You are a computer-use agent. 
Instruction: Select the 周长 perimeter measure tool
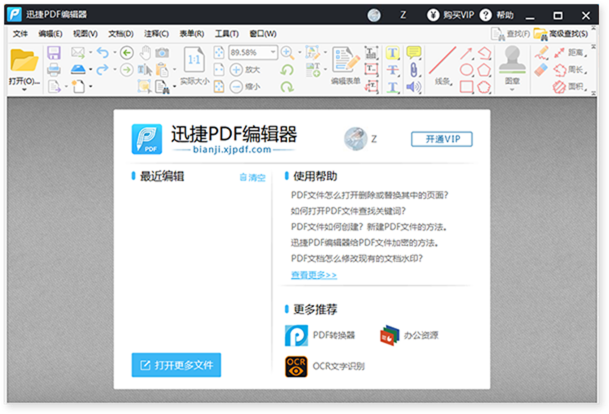(x=569, y=70)
